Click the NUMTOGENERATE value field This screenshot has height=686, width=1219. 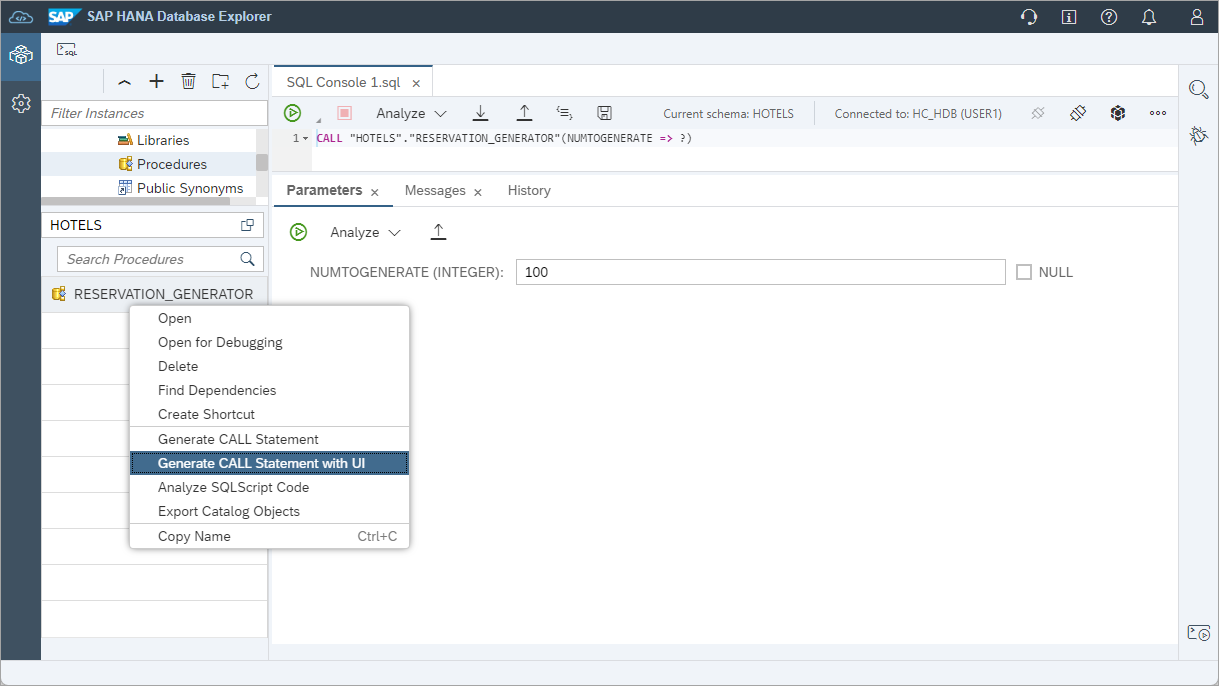pyautogui.click(x=760, y=272)
